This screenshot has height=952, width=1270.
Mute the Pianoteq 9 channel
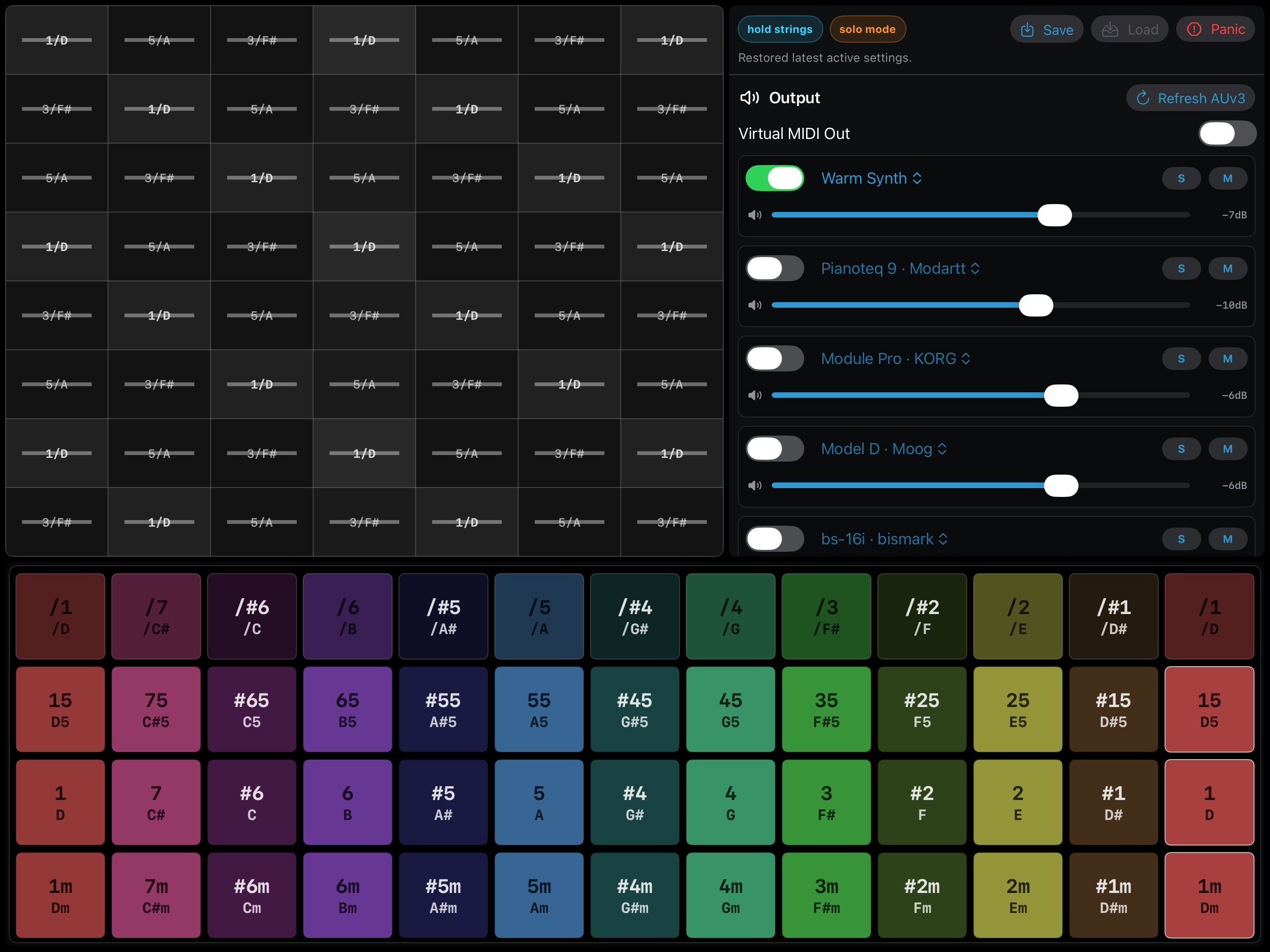pos(1228,269)
